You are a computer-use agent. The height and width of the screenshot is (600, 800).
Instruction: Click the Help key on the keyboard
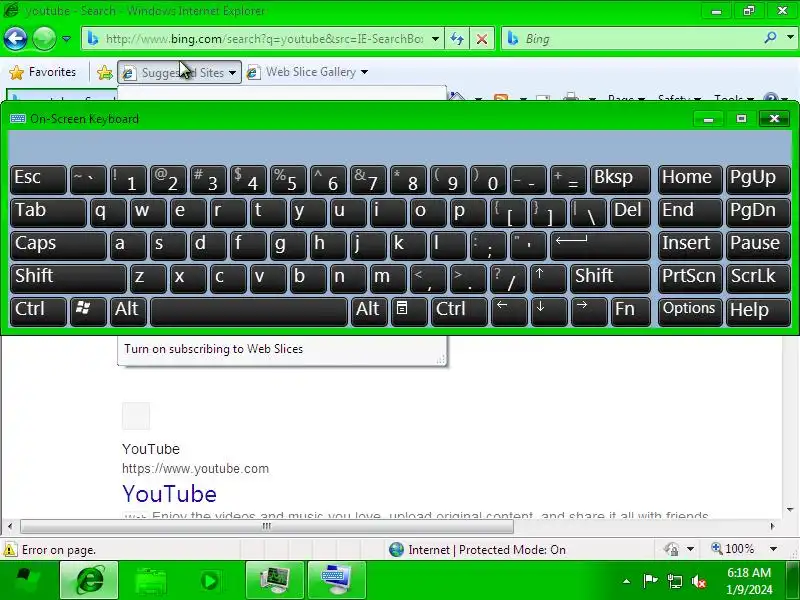[x=758, y=312]
